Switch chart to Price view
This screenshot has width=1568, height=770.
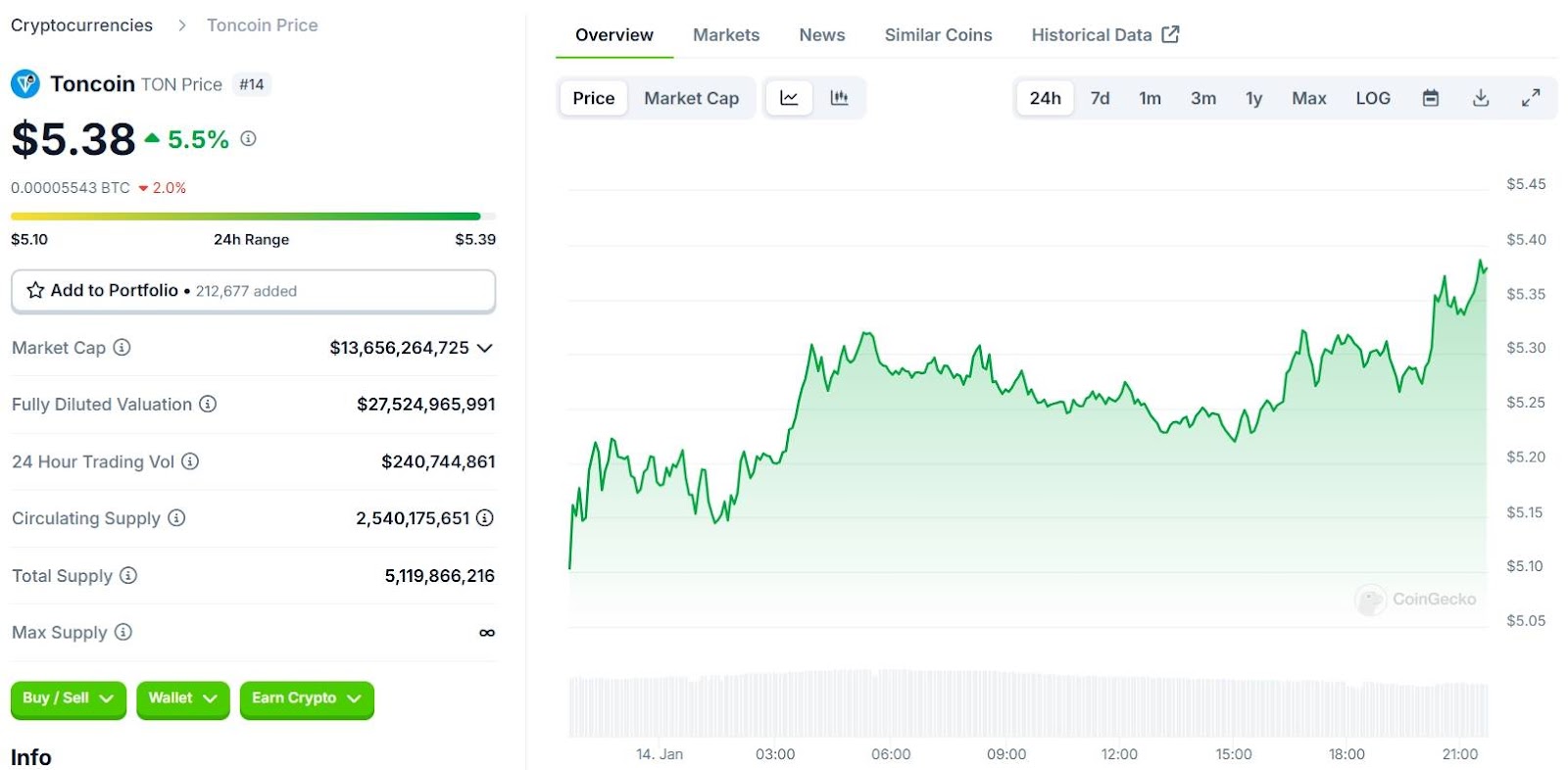[x=594, y=98]
